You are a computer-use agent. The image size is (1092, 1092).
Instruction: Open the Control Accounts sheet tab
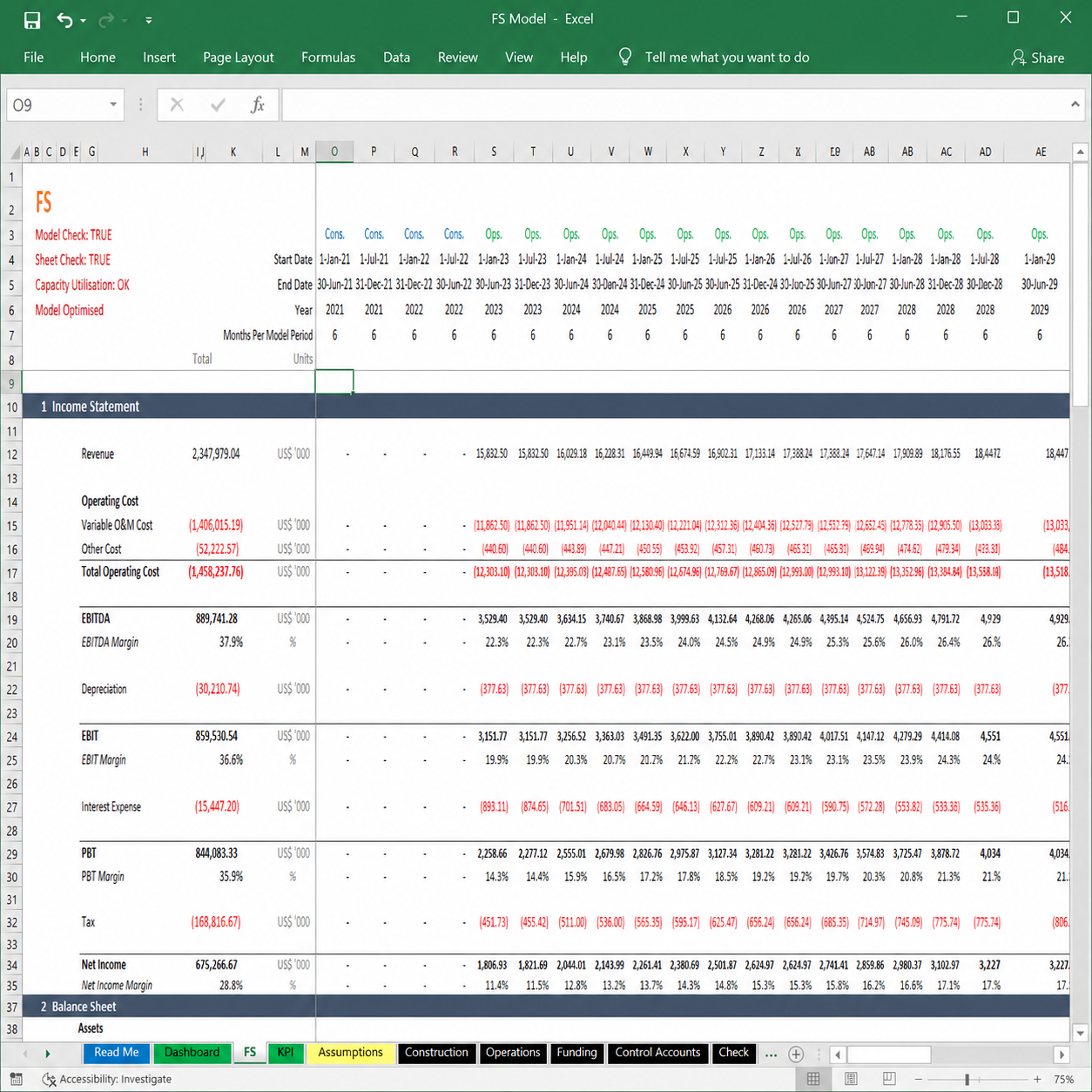(x=657, y=1053)
